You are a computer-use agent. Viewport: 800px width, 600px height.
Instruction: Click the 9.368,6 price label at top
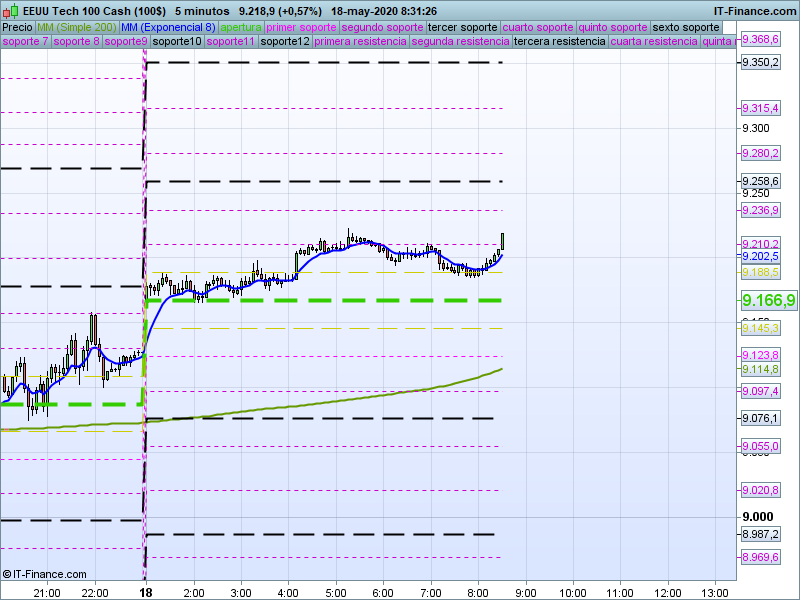tap(760, 40)
